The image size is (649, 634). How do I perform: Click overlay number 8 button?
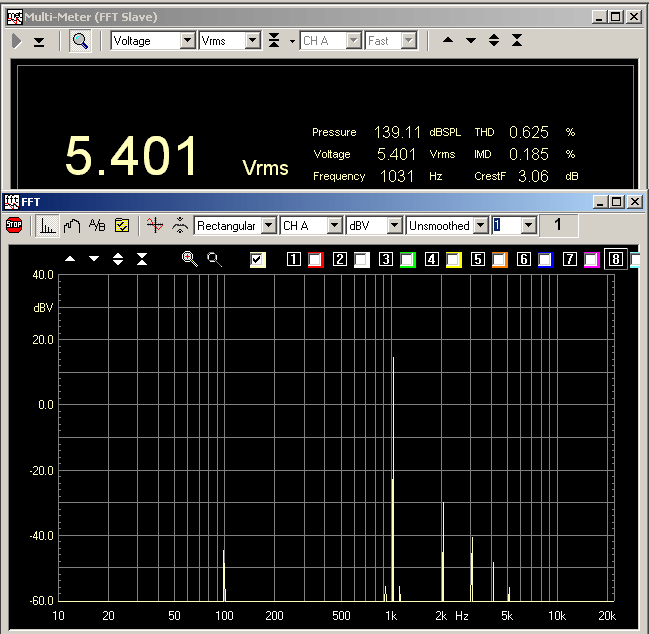tap(616, 260)
